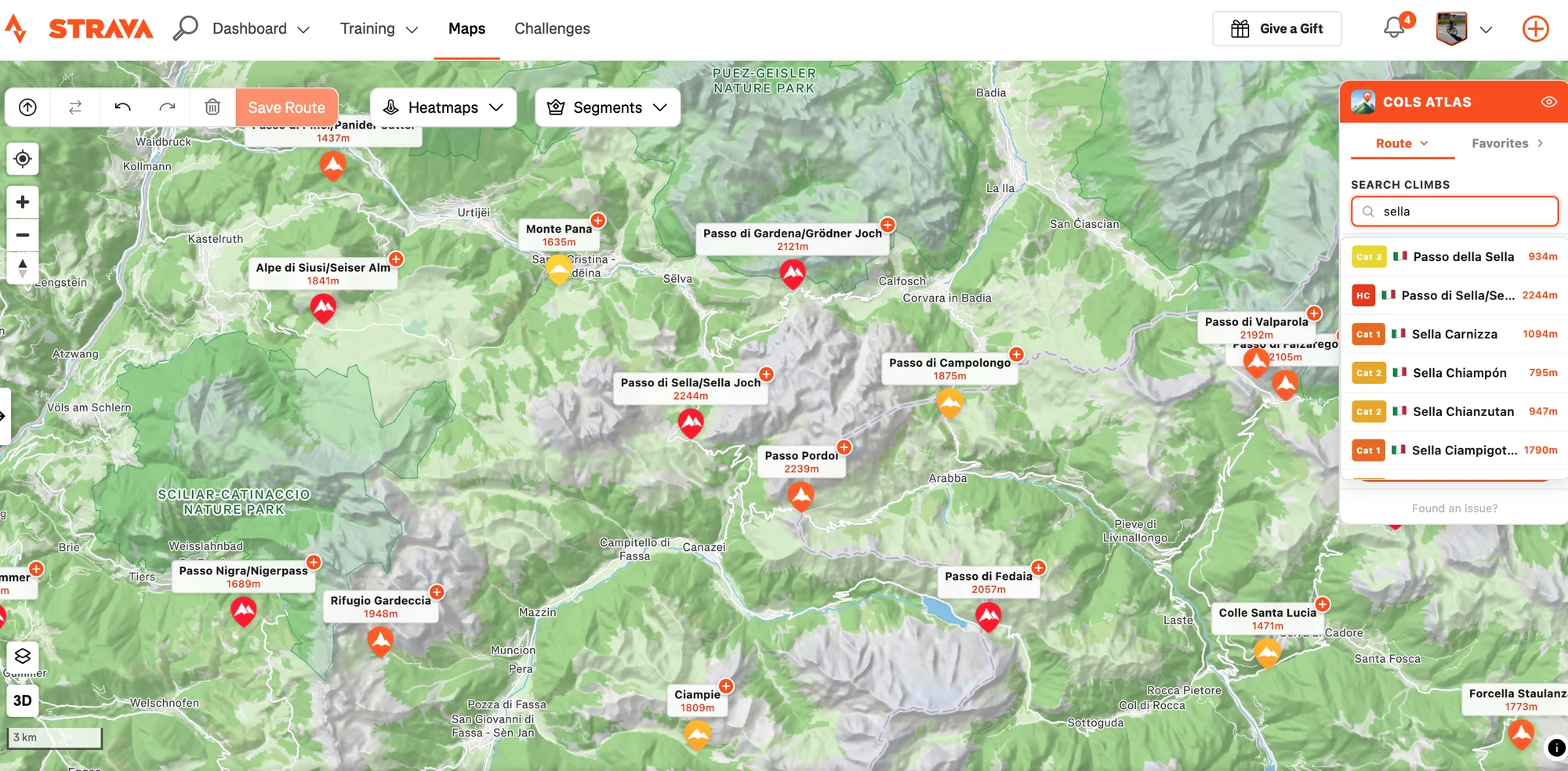Screen dimensions: 1568x771
Task: Open the search magnifier icon
Action: (x=185, y=28)
